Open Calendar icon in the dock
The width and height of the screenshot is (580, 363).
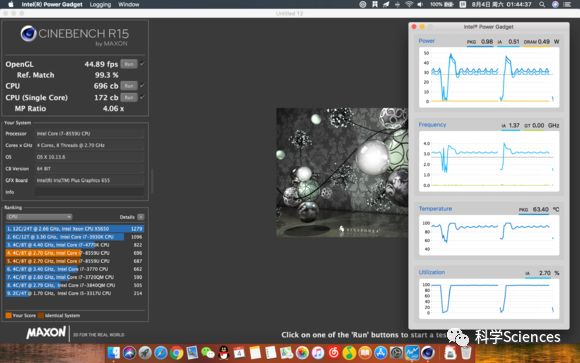pyautogui.click(x=239, y=353)
